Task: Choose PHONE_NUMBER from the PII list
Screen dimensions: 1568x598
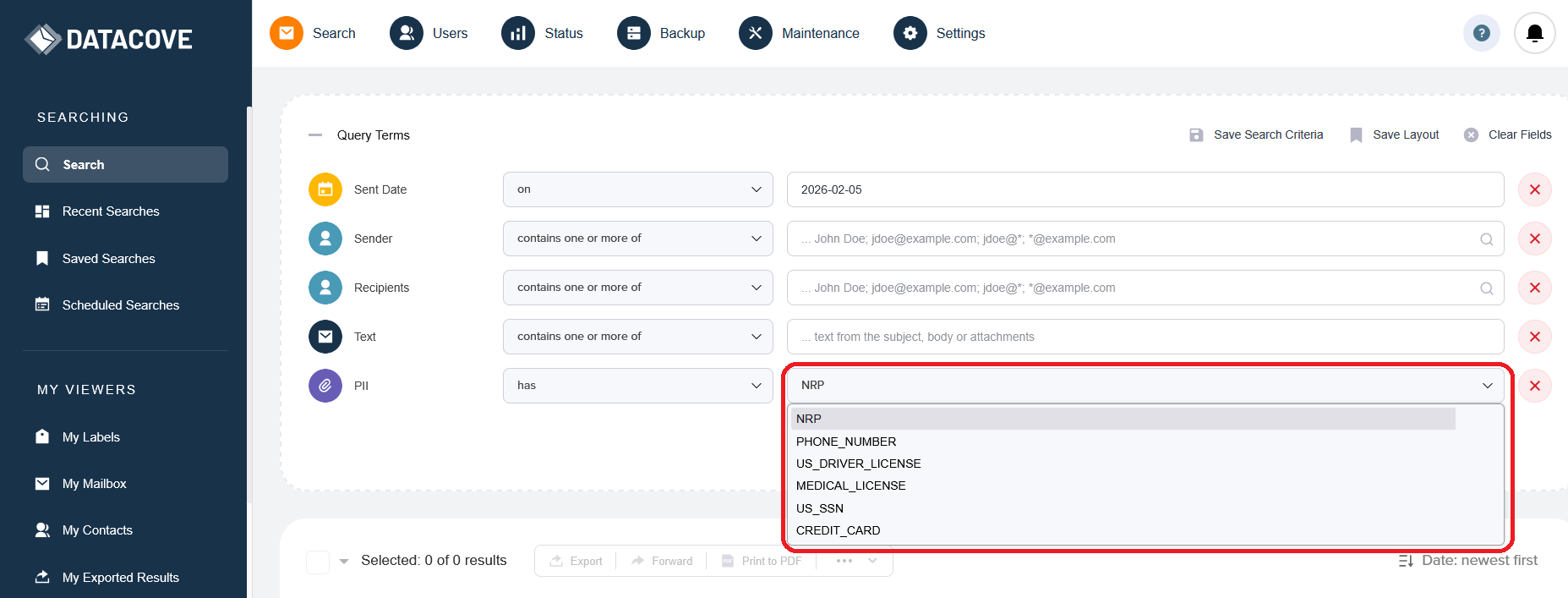Action: (x=1123, y=442)
